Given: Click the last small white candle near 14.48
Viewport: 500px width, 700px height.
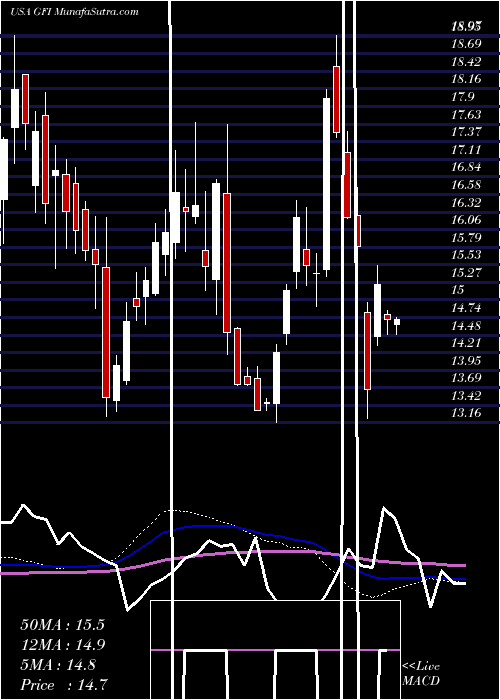Looking at the screenshot, I should click(397, 324).
